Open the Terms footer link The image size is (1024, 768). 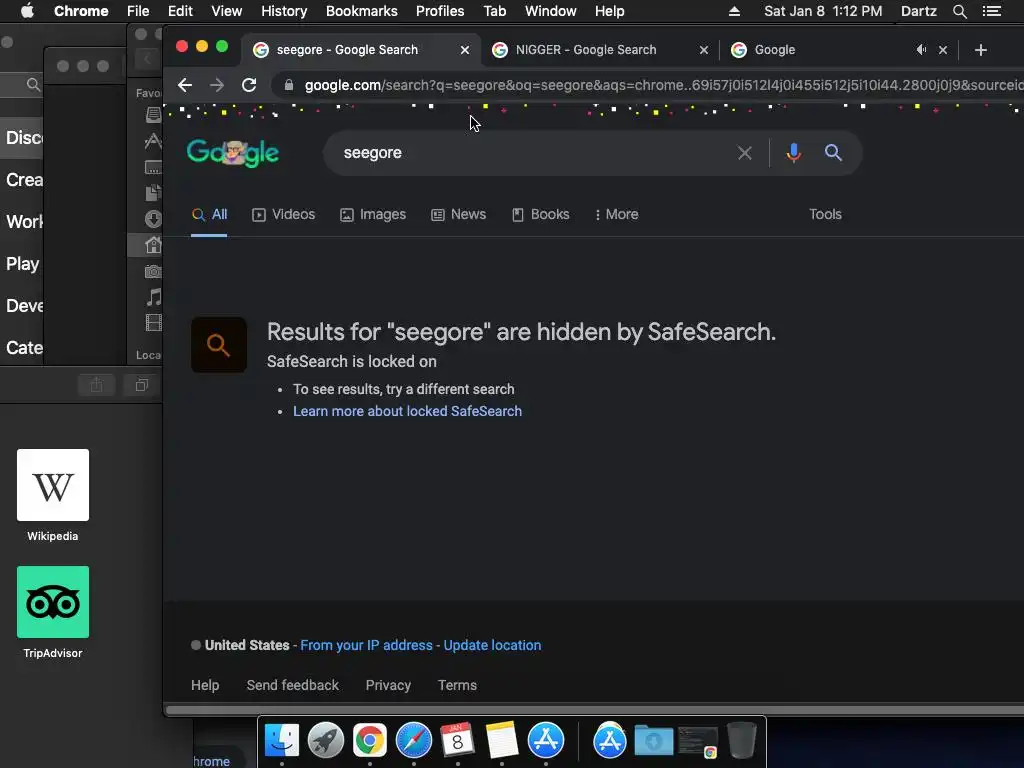pos(457,685)
